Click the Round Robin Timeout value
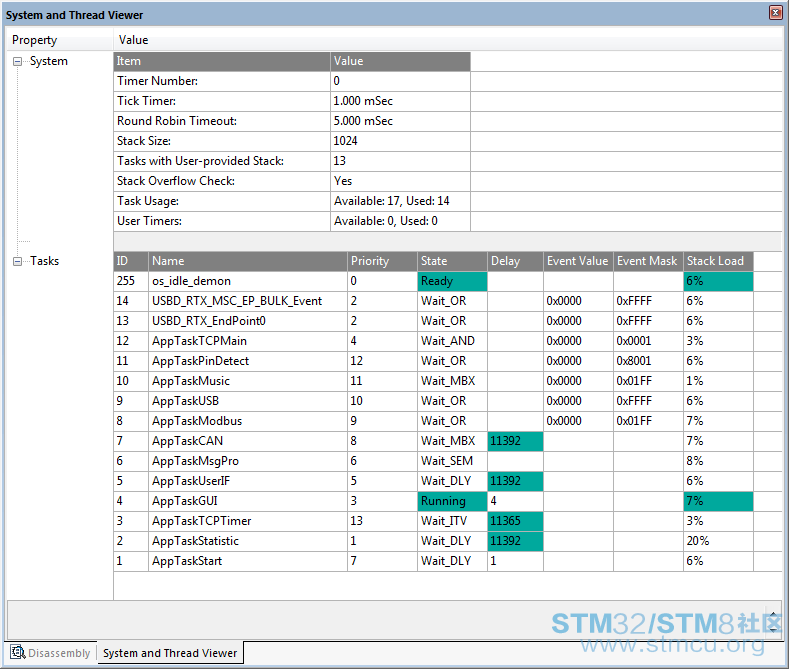This screenshot has height=669, width=789. tap(363, 121)
